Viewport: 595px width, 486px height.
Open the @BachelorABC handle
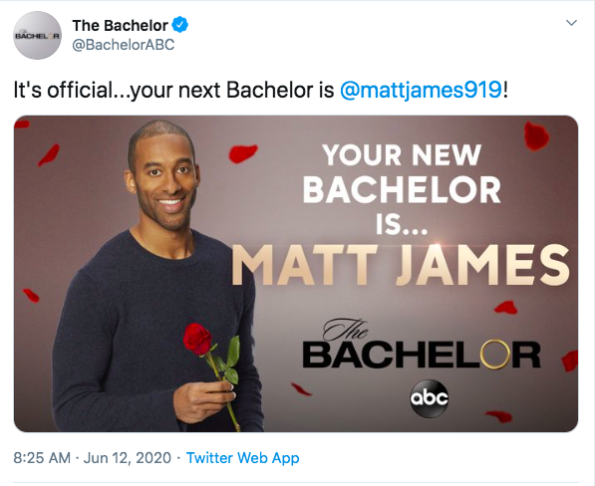tap(123, 45)
